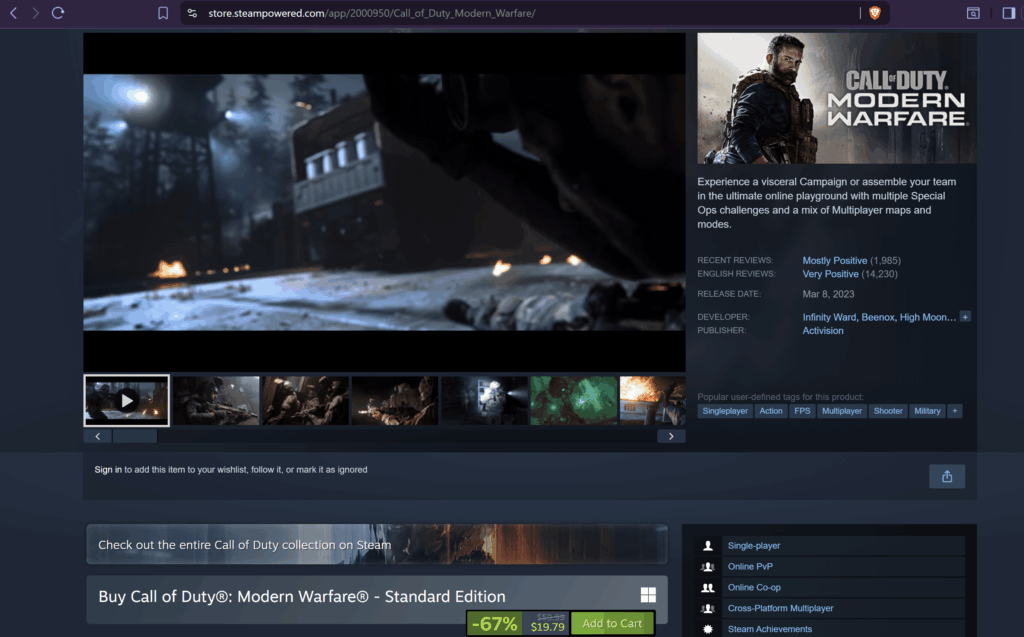Select fourth screenshot thumbnail
The image size is (1024, 637).
[395, 400]
